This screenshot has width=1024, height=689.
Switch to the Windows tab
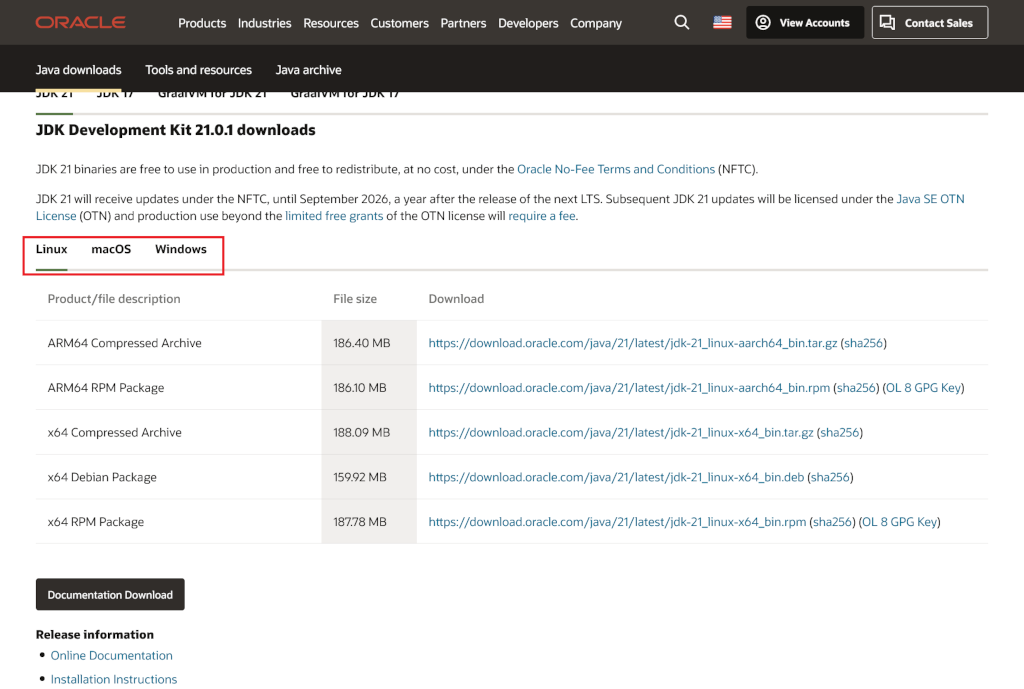click(x=181, y=249)
